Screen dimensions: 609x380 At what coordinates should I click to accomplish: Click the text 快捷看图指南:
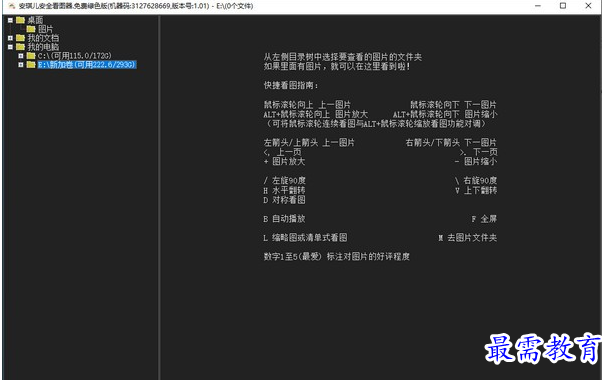[291, 85]
